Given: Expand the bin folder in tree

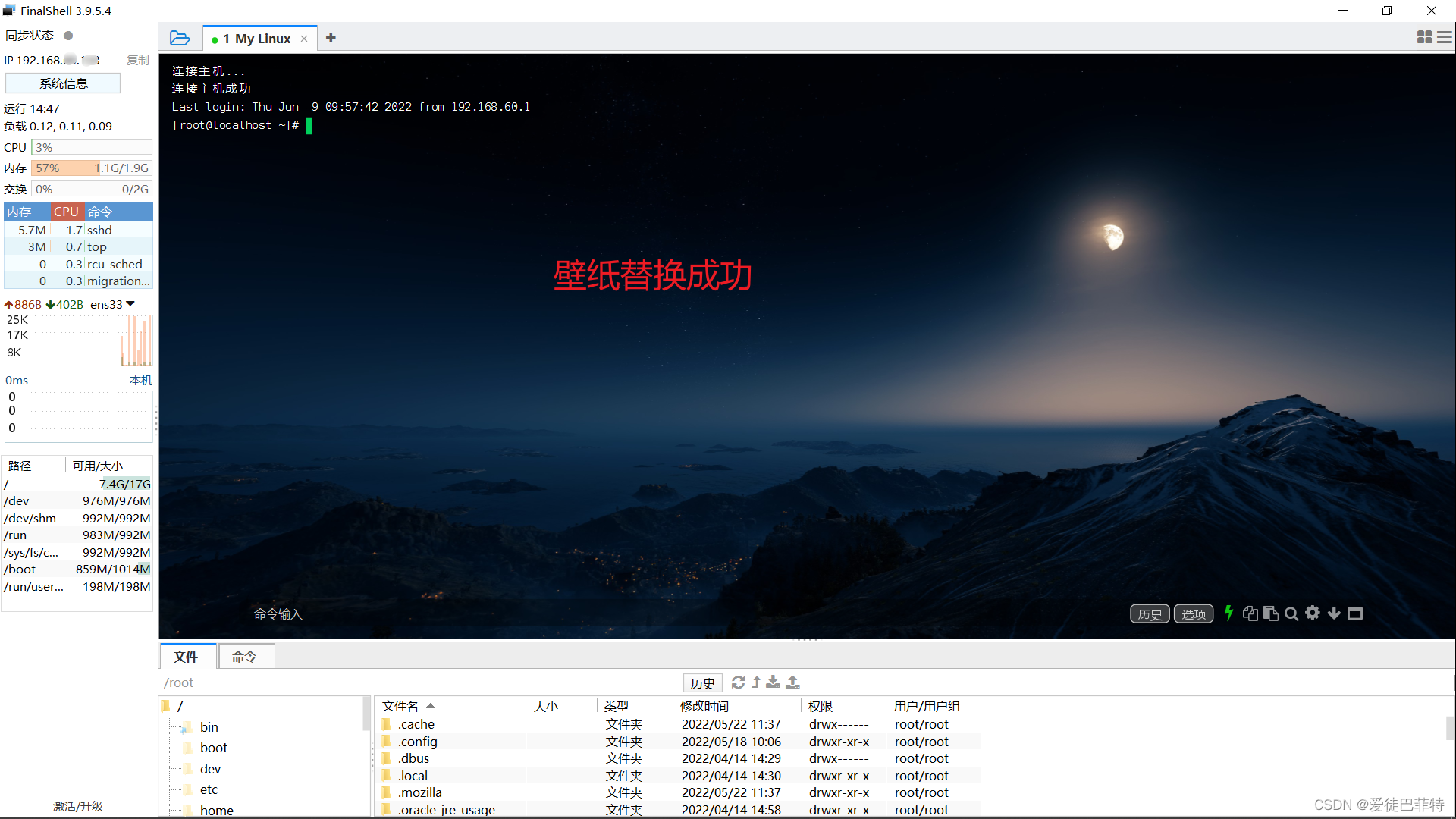Looking at the screenshot, I should point(209,726).
